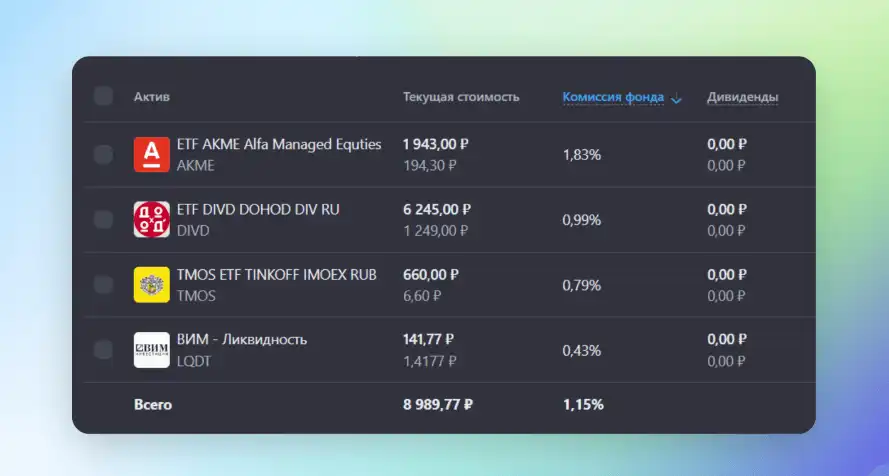The image size is (889, 476).
Task: Open ВИМ - Ликвидность asset
Action: [x=242, y=339]
